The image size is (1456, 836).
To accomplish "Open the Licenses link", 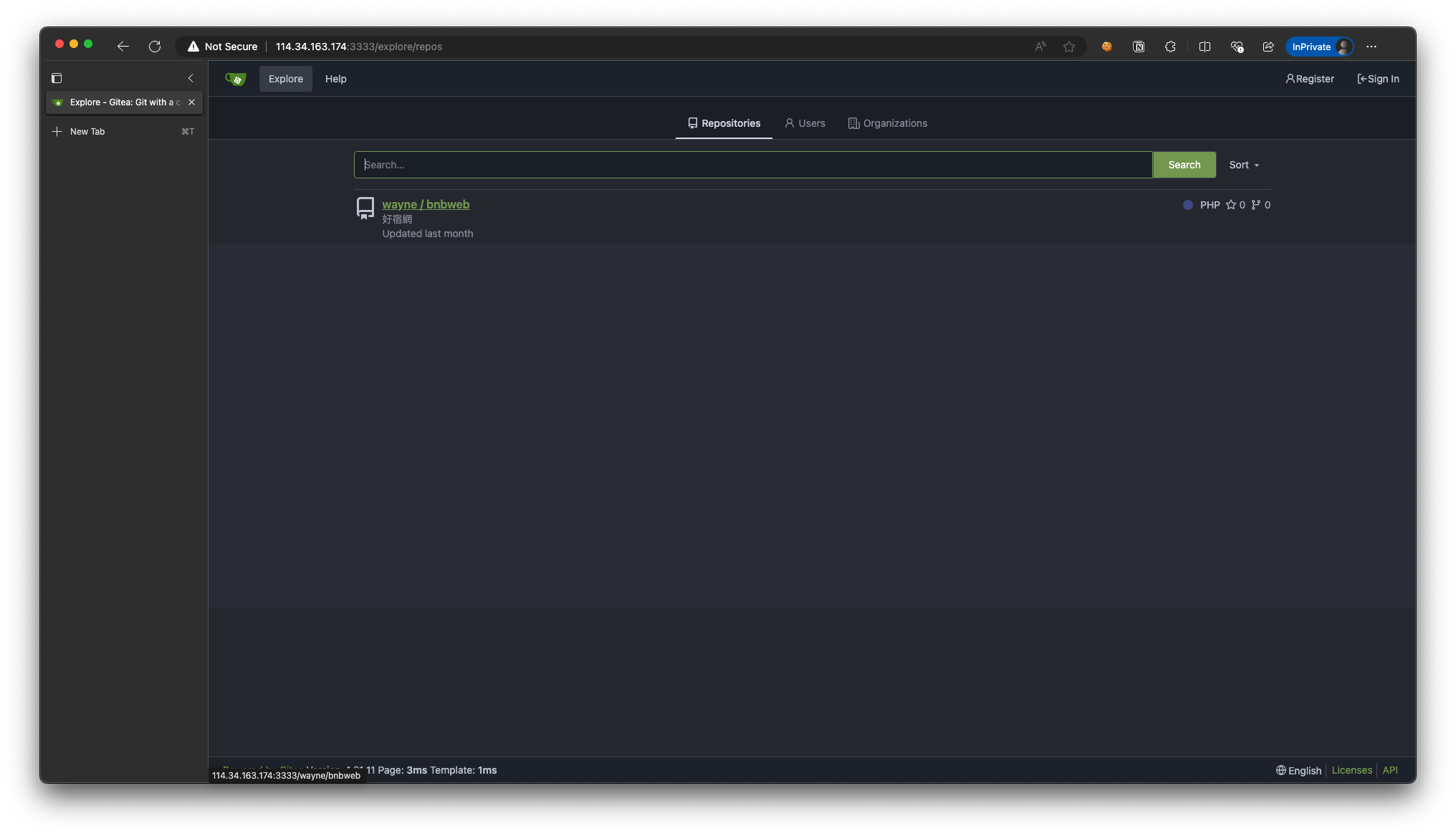I will [x=1352, y=770].
